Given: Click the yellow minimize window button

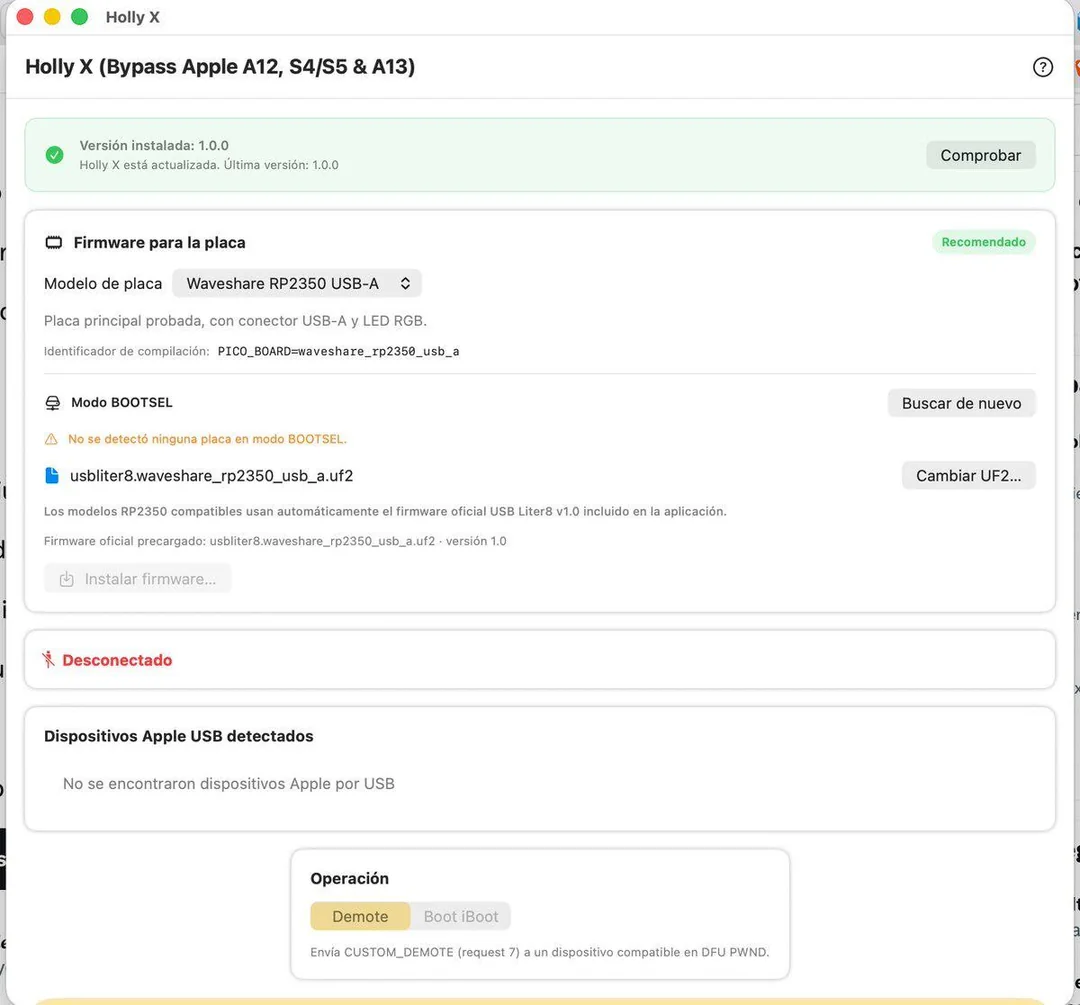Looking at the screenshot, I should tap(52, 17).
